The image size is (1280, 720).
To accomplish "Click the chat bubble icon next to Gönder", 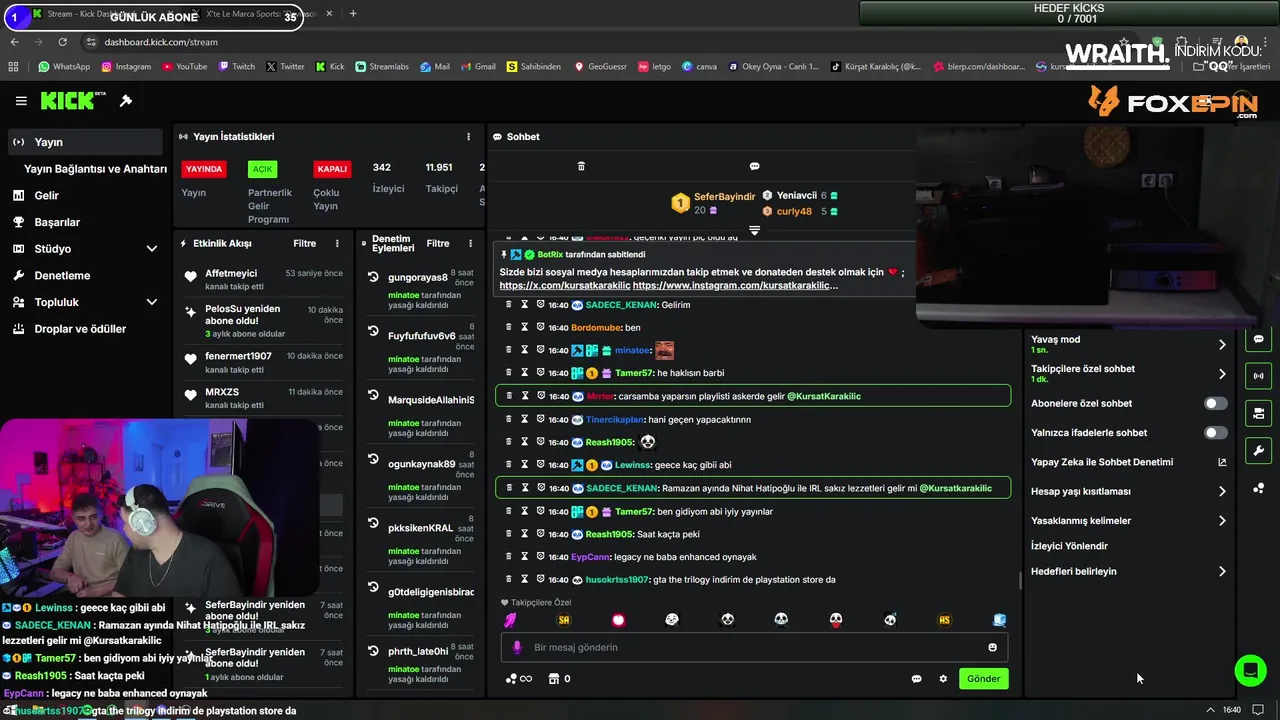I will click(916, 679).
